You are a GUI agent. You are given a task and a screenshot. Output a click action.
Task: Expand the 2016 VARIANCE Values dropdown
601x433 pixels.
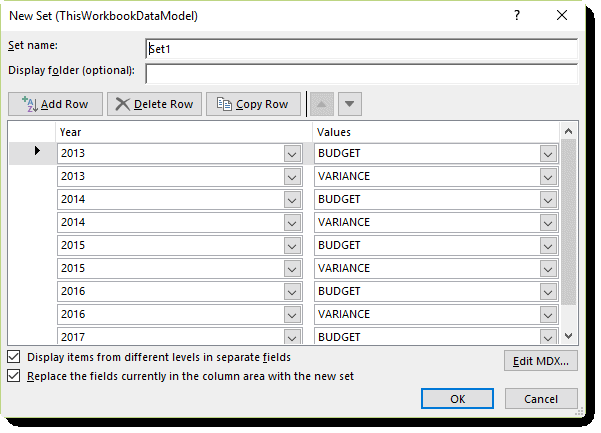[x=548, y=315]
